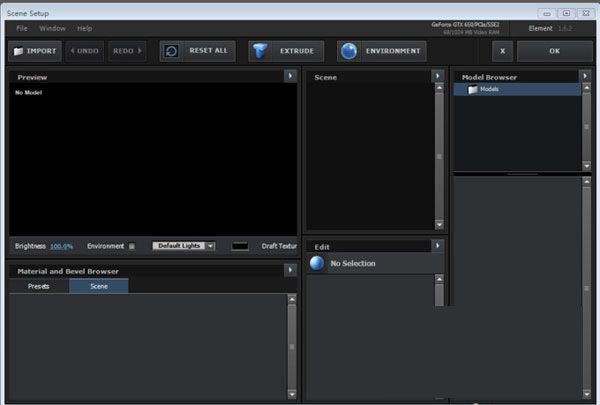Click scroll down arrow in Scene panel
This screenshot has height=405, width=600.
439,225
